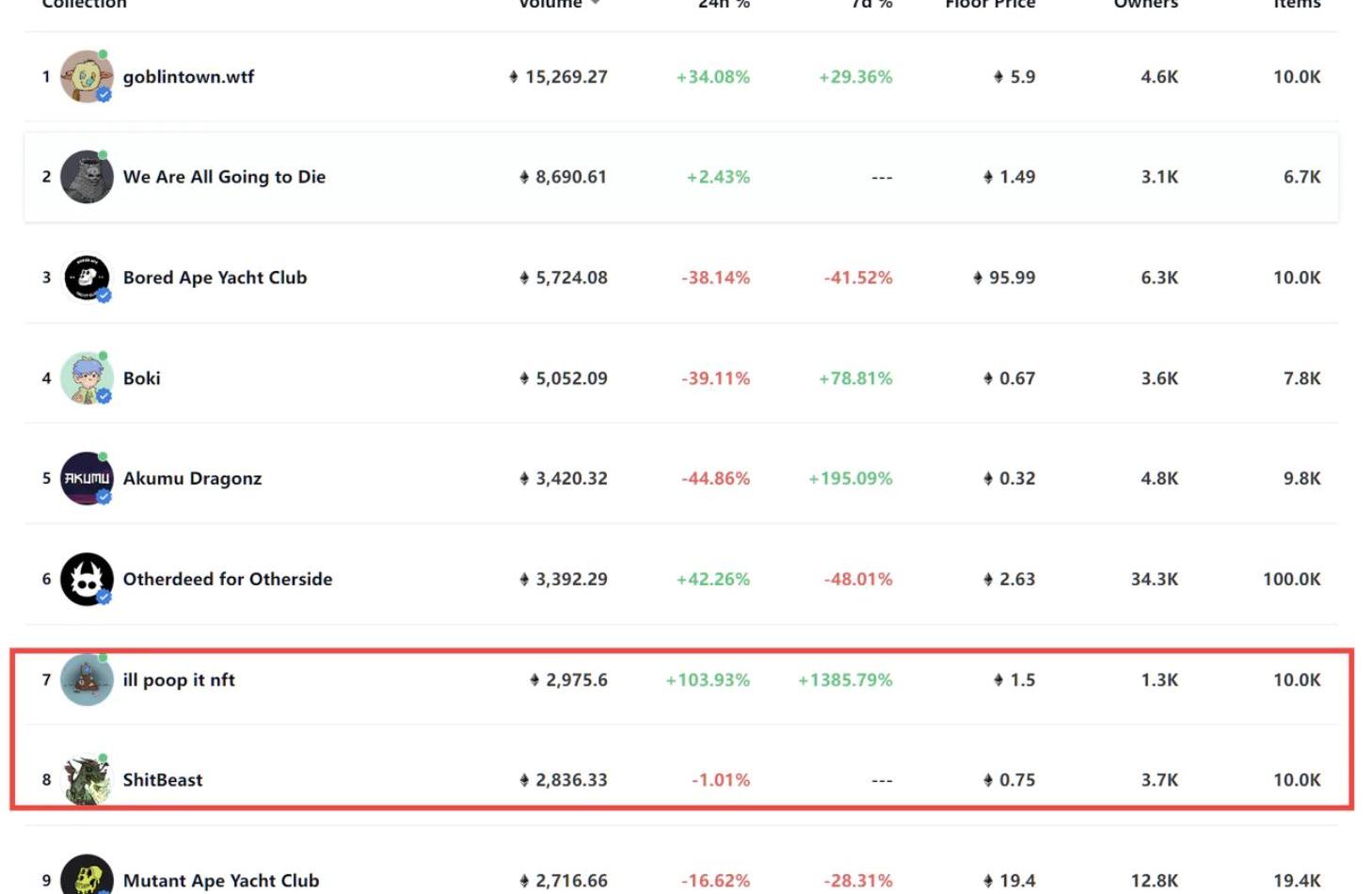Open Akumu Dragonz collection name
Screen dimensions: 1372x894
tap(192, 479)
